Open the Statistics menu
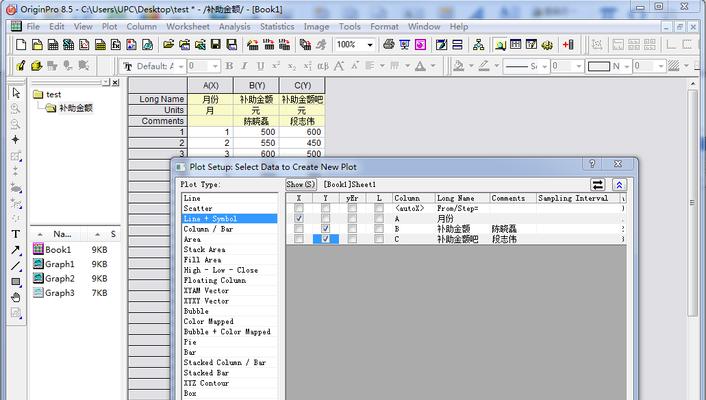This screenshot has width=706, height=400. pos(277,27)
